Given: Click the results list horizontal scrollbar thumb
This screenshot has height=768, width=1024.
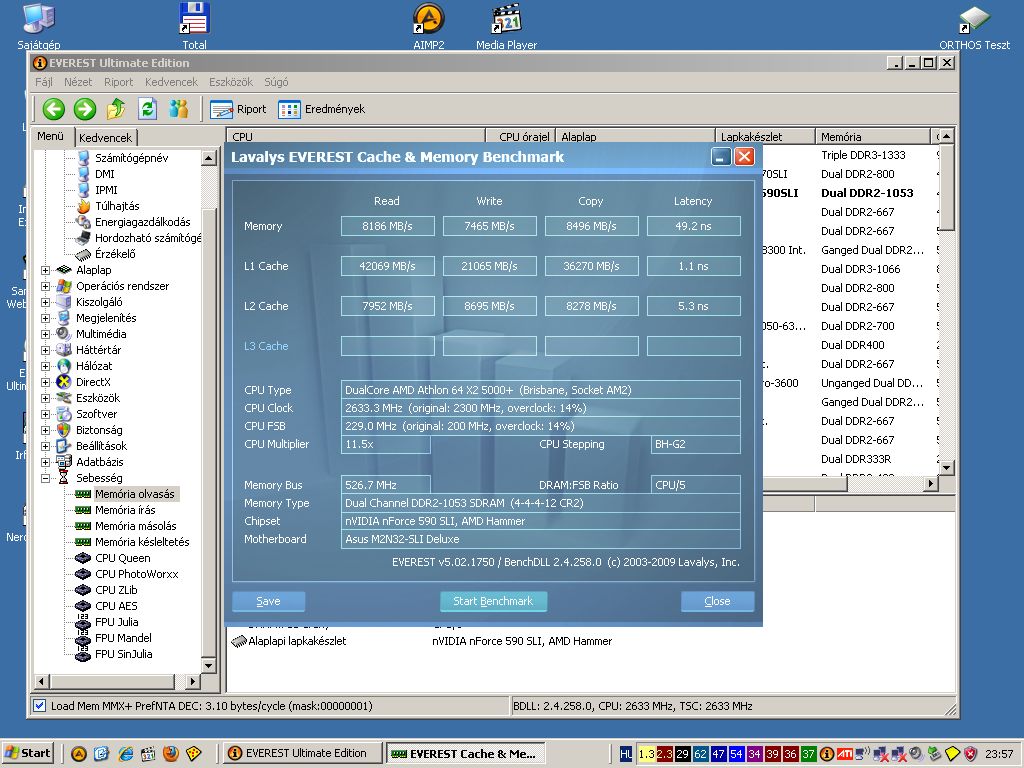Looking at the screenshot, I should coord(805,484).
